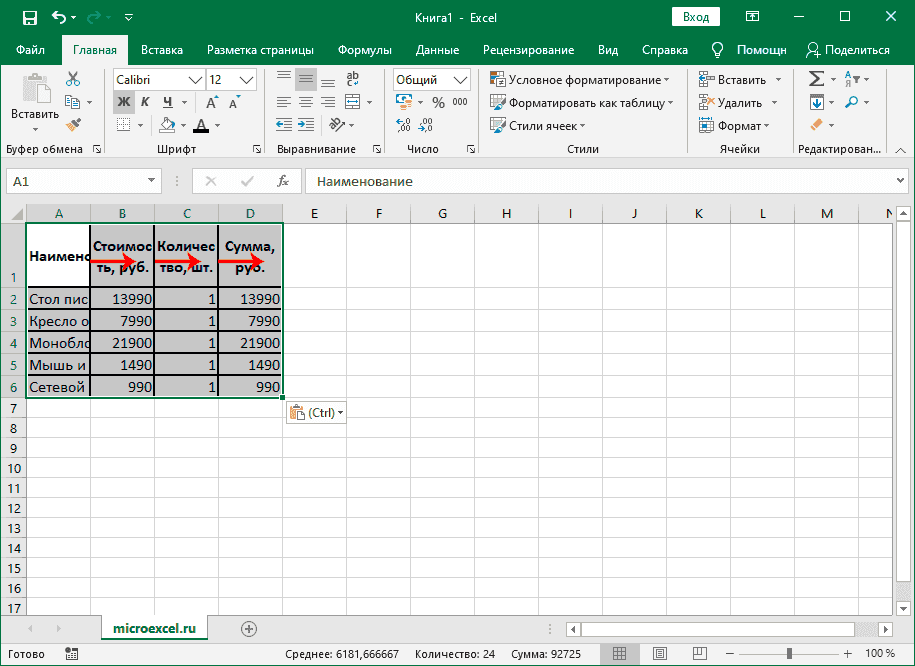Enable center horizontal alignment
Image resolution: width=915 pixels, height=666 pixels.
306,102
